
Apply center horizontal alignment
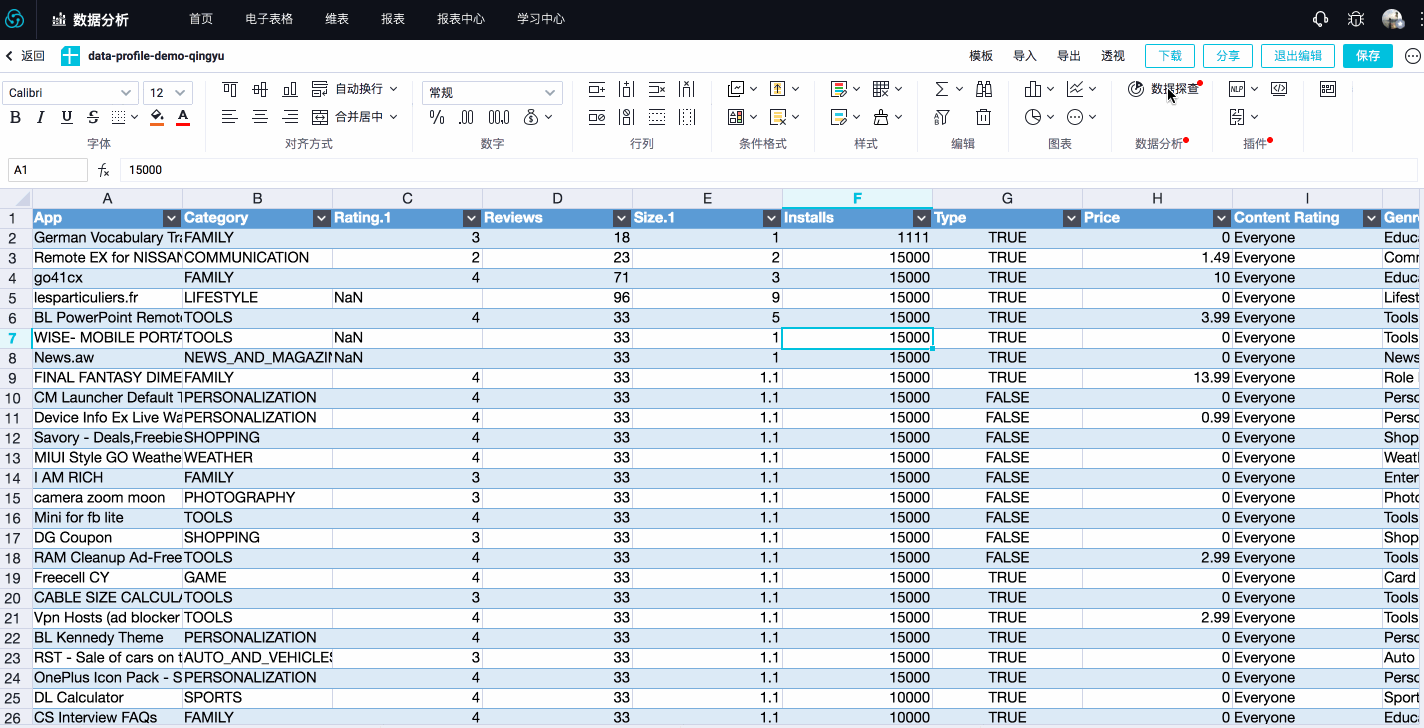pos(260,117)
